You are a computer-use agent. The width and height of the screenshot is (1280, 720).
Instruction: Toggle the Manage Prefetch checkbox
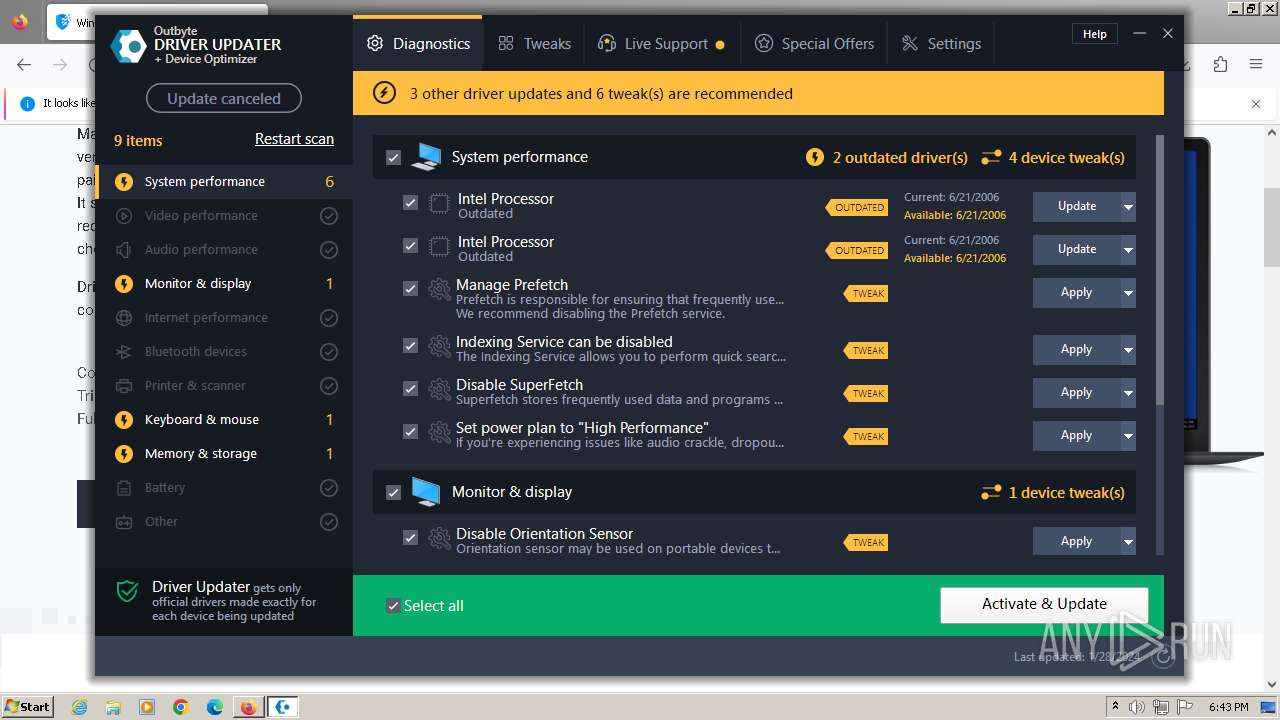pos(410,289)
